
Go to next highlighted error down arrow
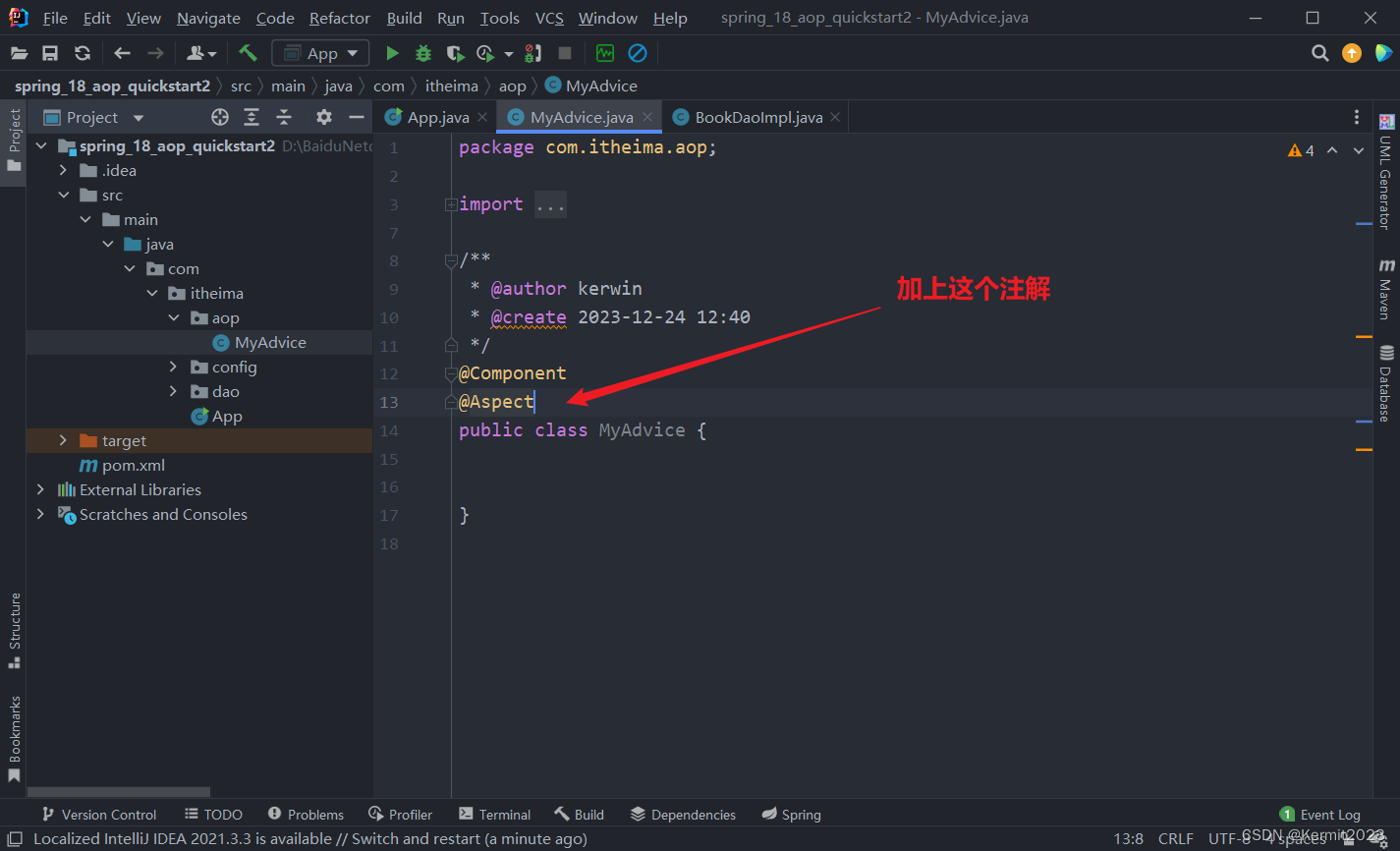pos(1359,150)
